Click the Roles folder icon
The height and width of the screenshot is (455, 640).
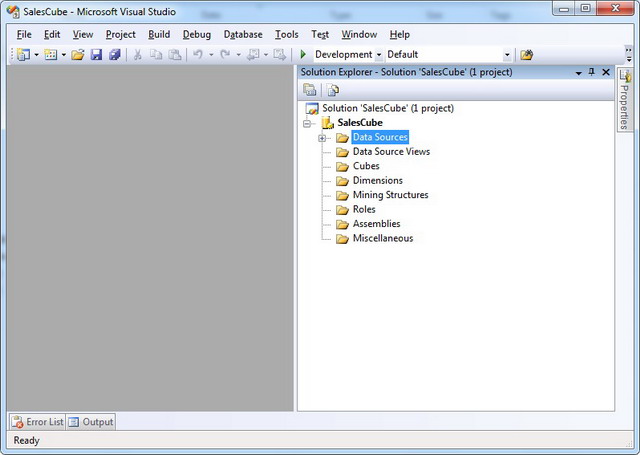coord(342,210)
